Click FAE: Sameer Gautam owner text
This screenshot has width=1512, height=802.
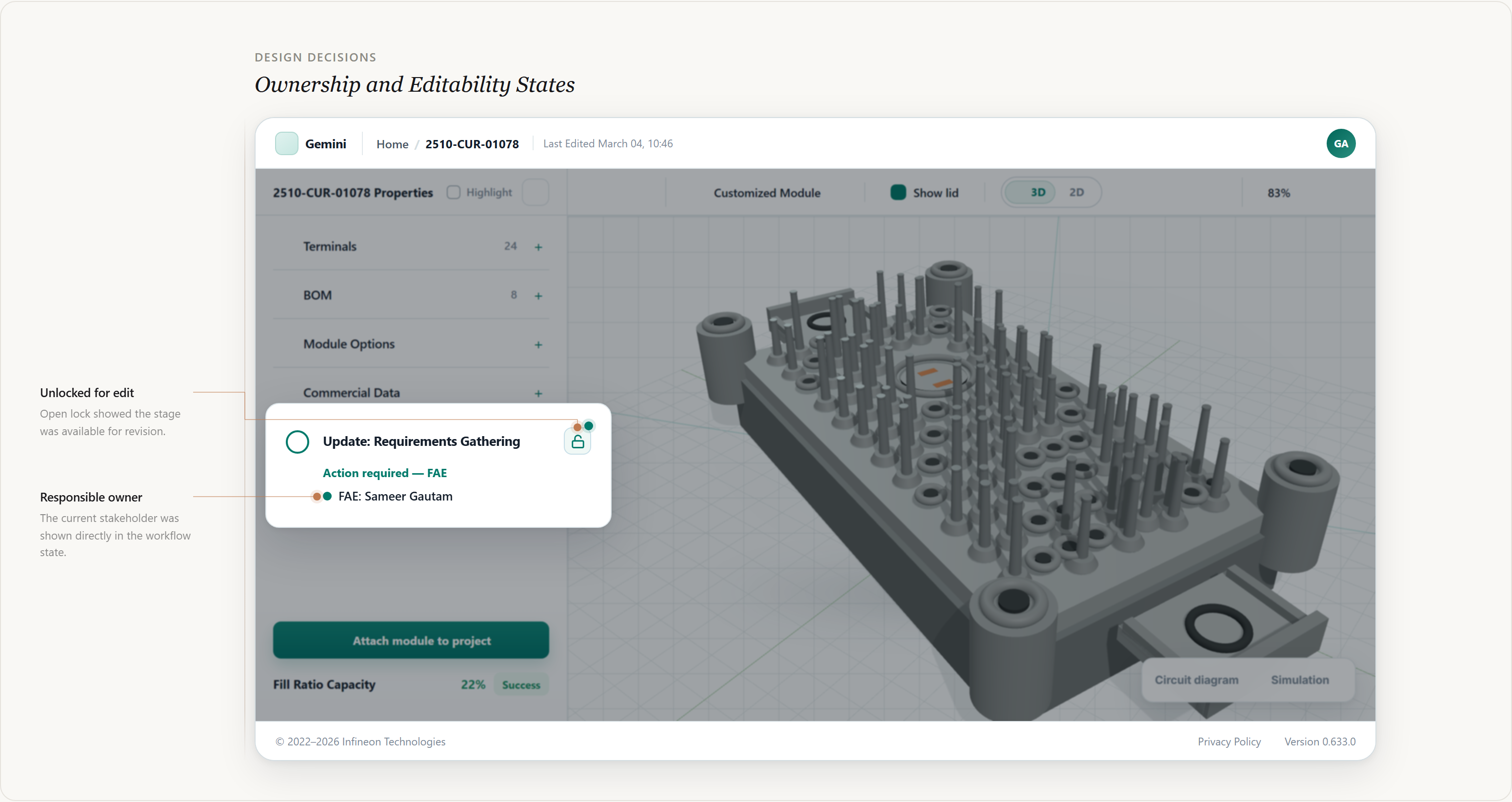pos(395,497)
